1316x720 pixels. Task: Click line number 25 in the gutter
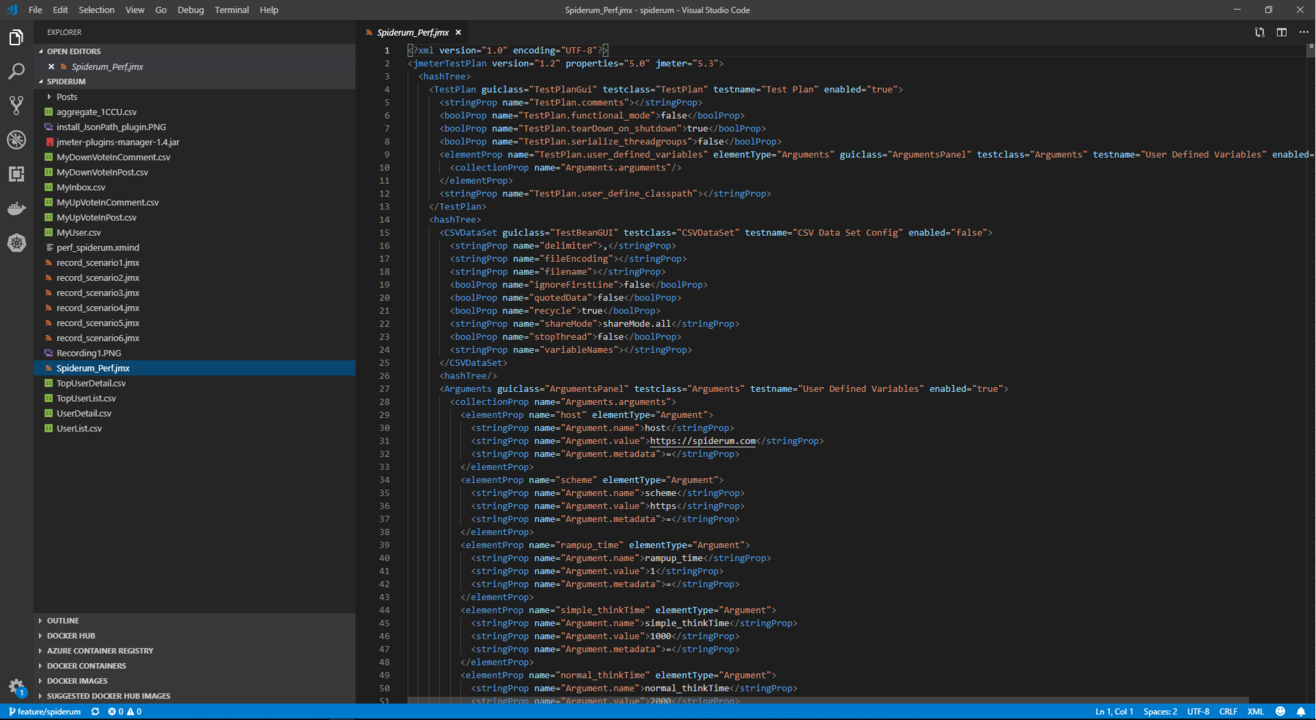386,363
